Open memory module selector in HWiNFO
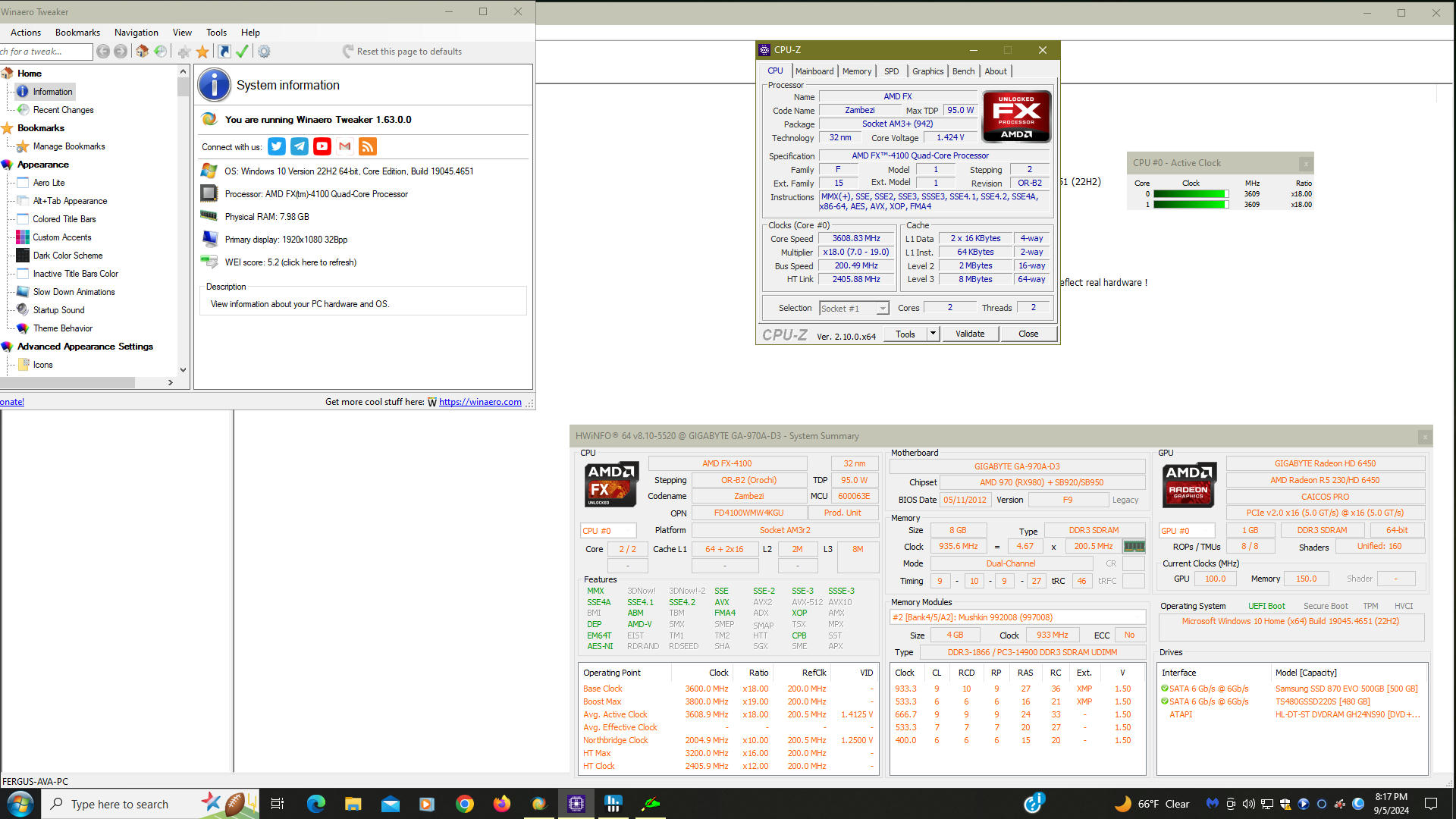The image size is (1456, 819). 1018,617
